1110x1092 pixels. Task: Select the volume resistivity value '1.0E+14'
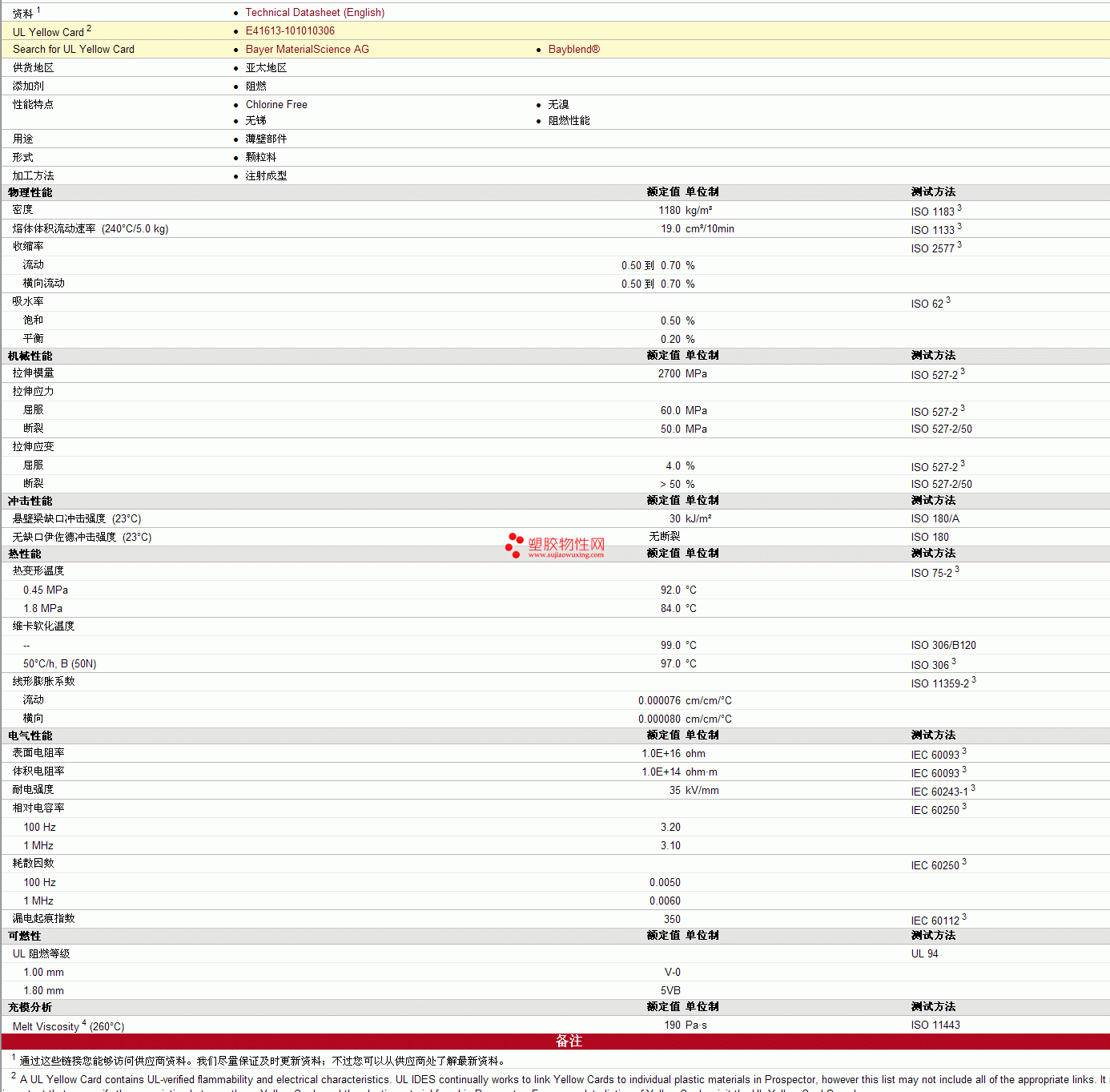coord(662,772)
